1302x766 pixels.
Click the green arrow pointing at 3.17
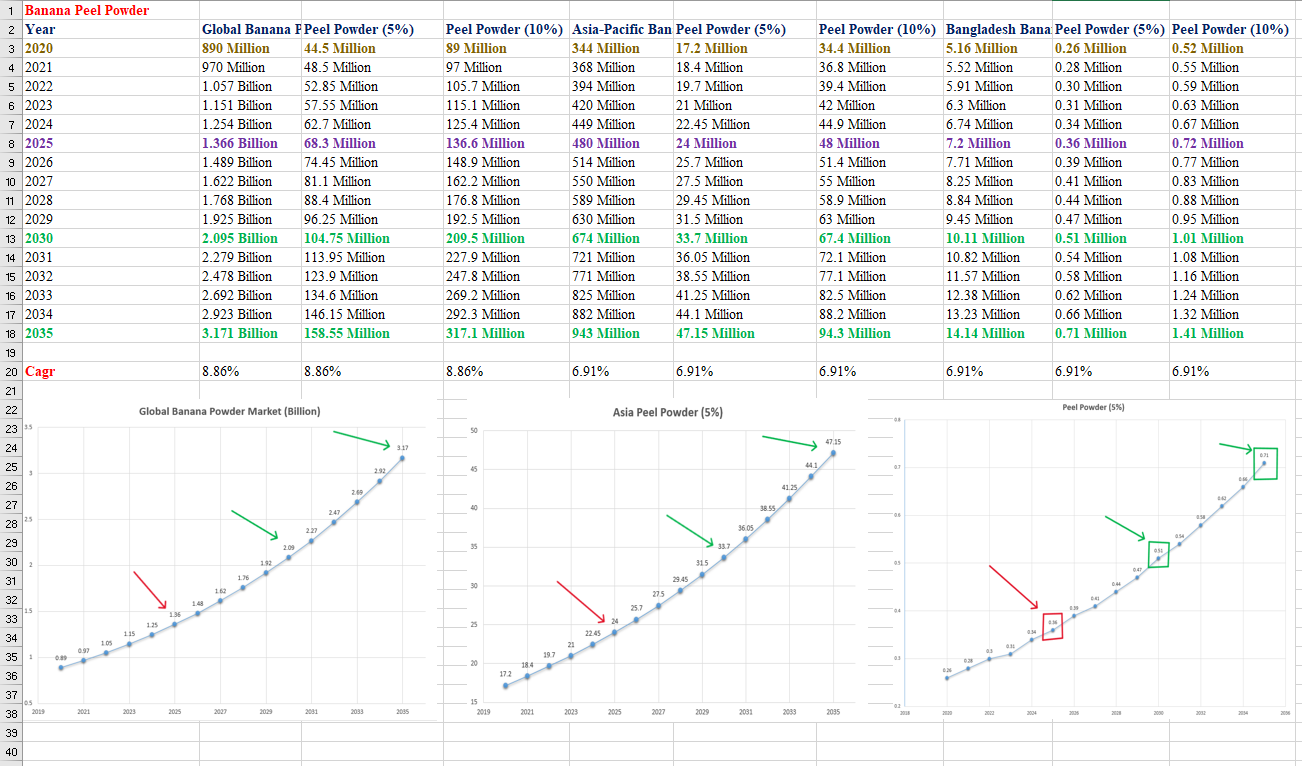[362, 438]
